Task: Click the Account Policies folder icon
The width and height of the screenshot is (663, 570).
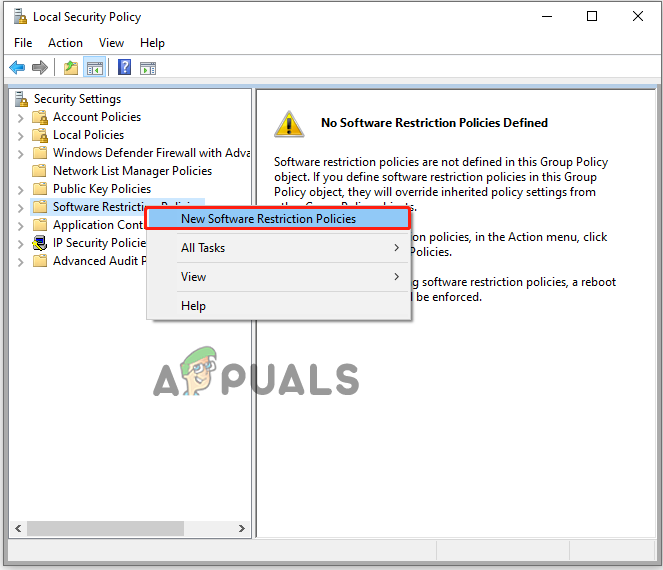Action: pos(40,117)
